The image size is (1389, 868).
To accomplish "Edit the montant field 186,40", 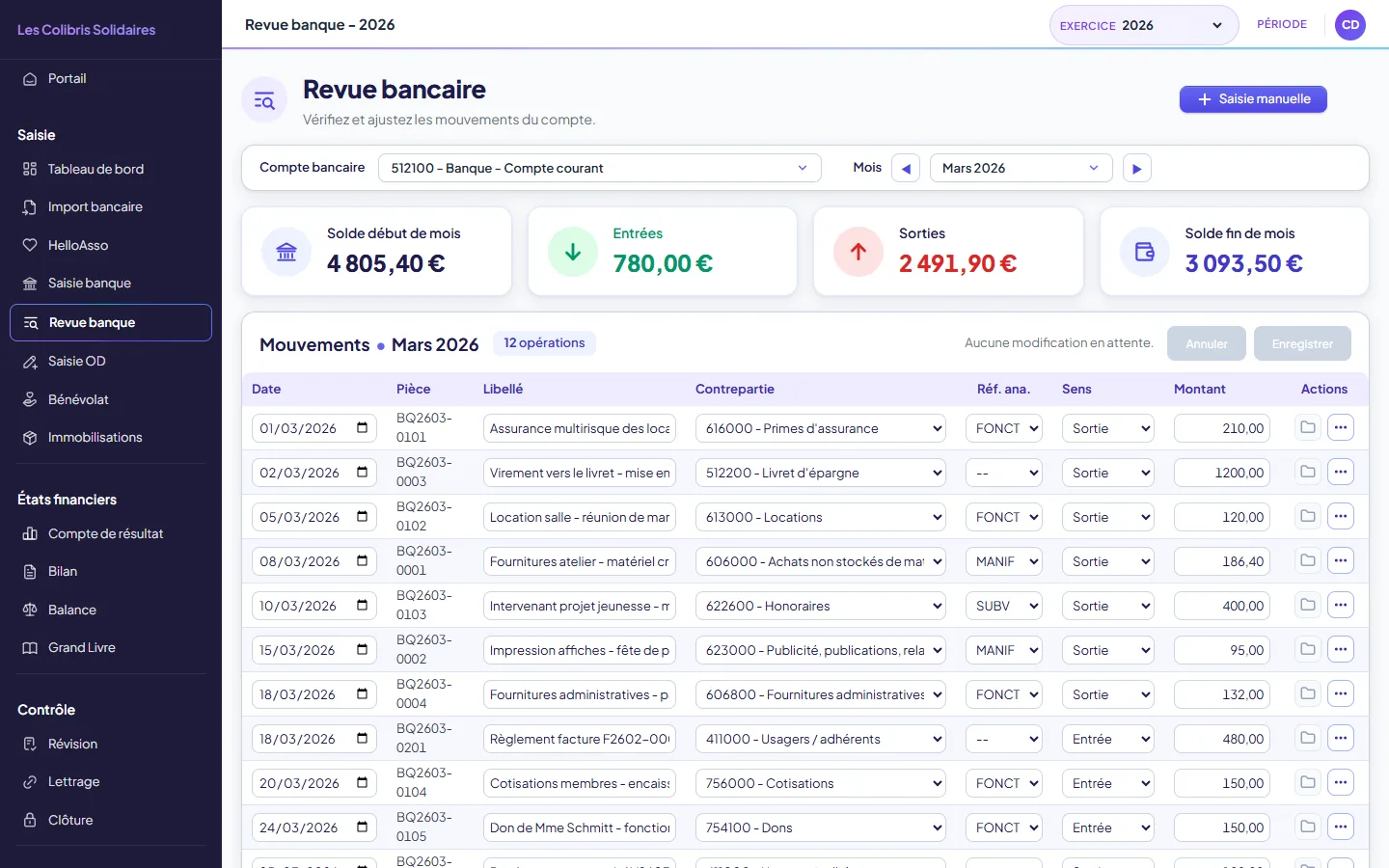I will [1222, 561].
